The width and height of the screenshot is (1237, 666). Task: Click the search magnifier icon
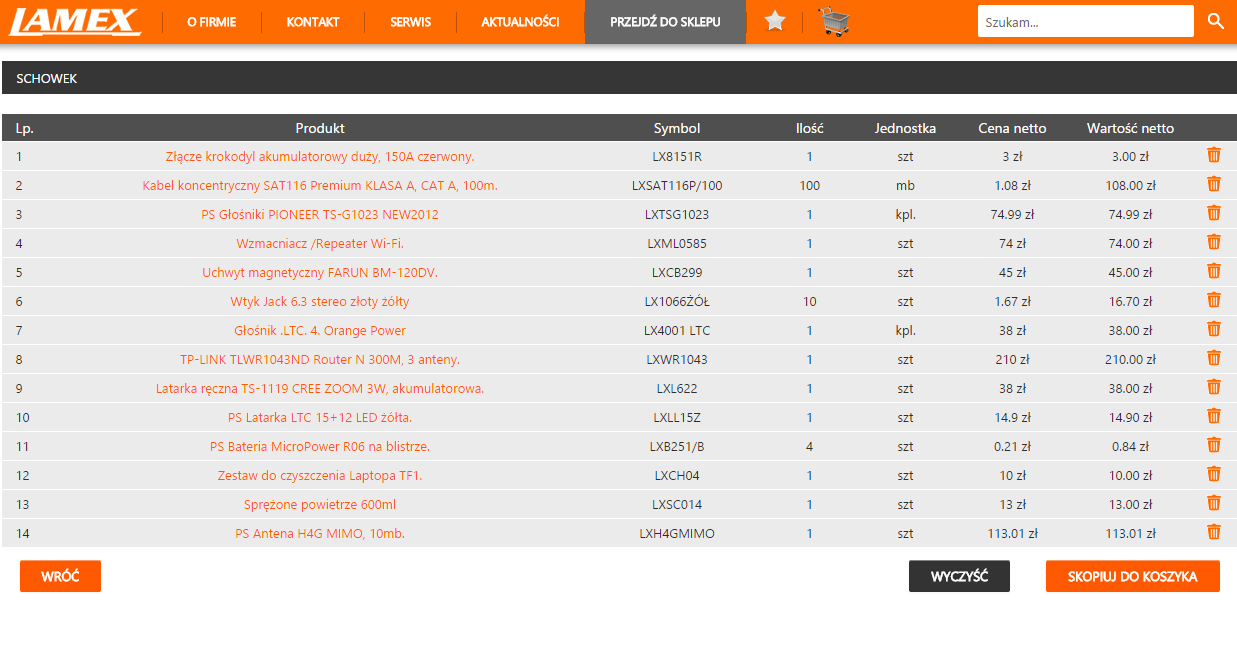[x=1216, y=21]
